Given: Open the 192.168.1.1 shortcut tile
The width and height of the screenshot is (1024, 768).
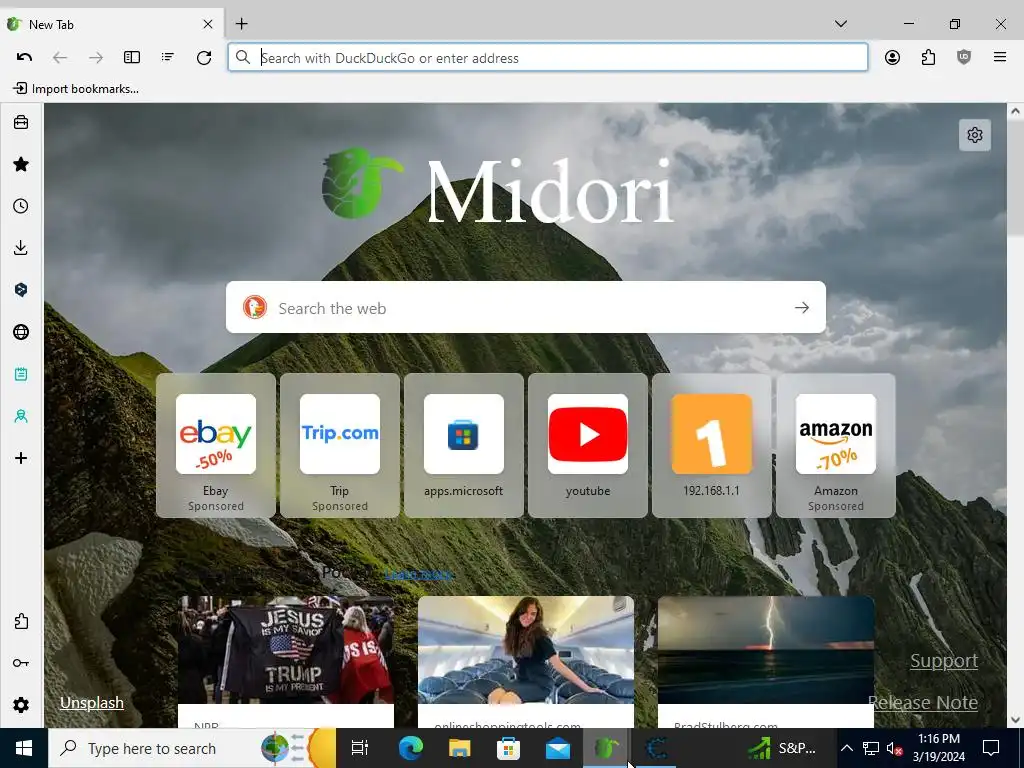Looking at the screenshot, I should click(711, 445).
